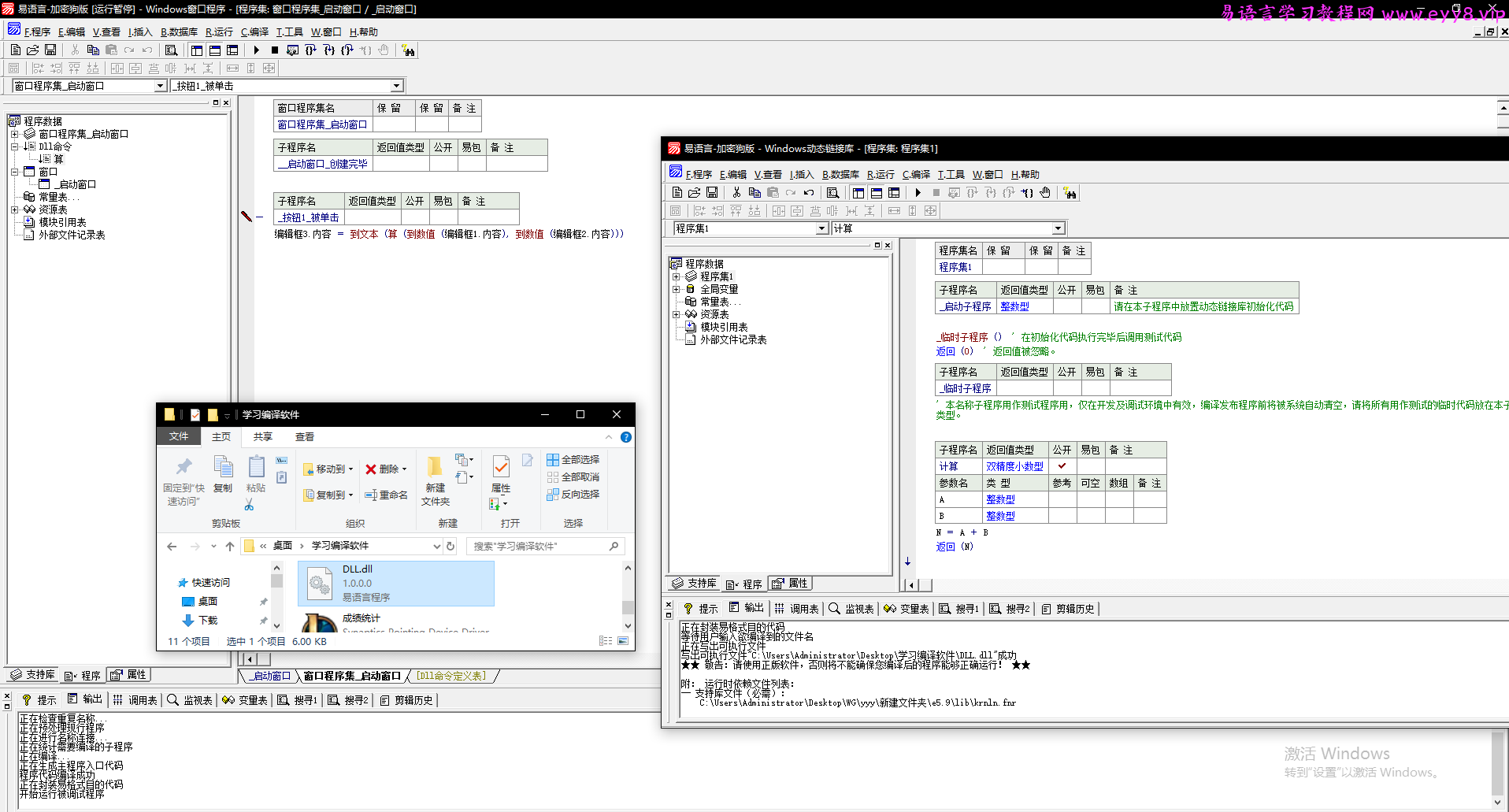
Task: Collapse the Dll命令 tree node
Action: 14,146
